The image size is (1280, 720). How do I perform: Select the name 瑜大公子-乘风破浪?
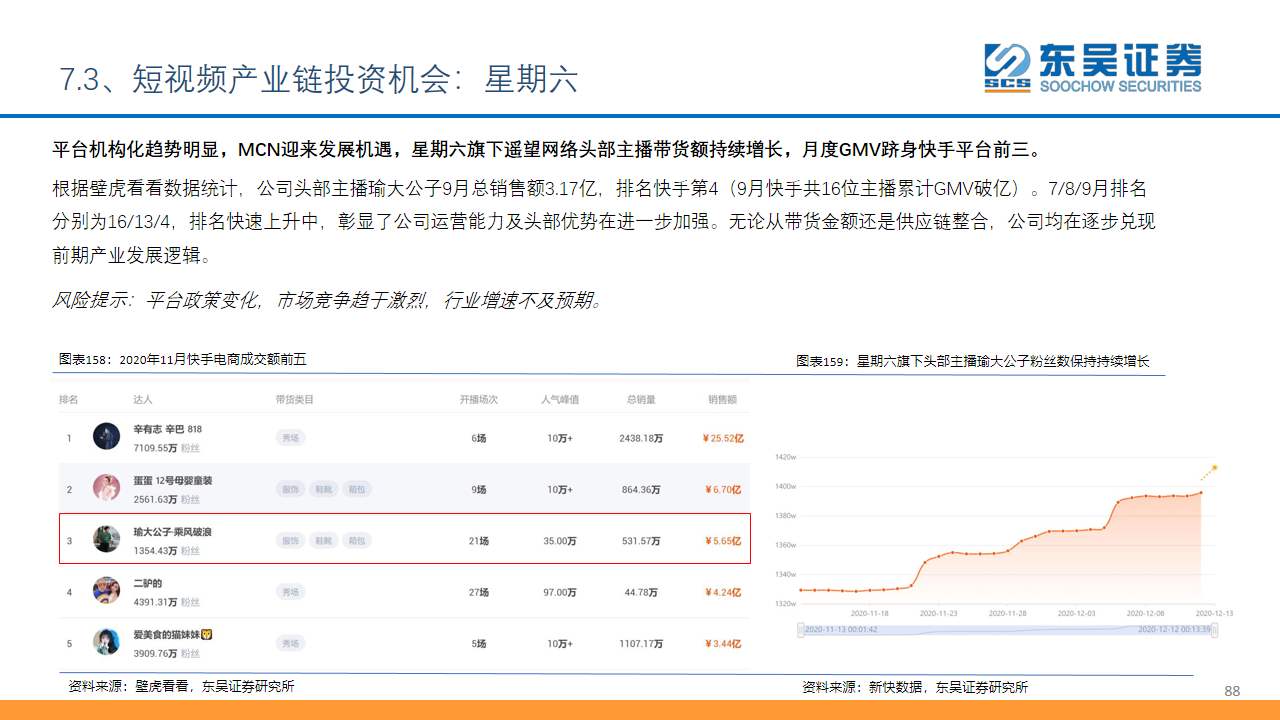pyautogui.click(x=172, y=532)
